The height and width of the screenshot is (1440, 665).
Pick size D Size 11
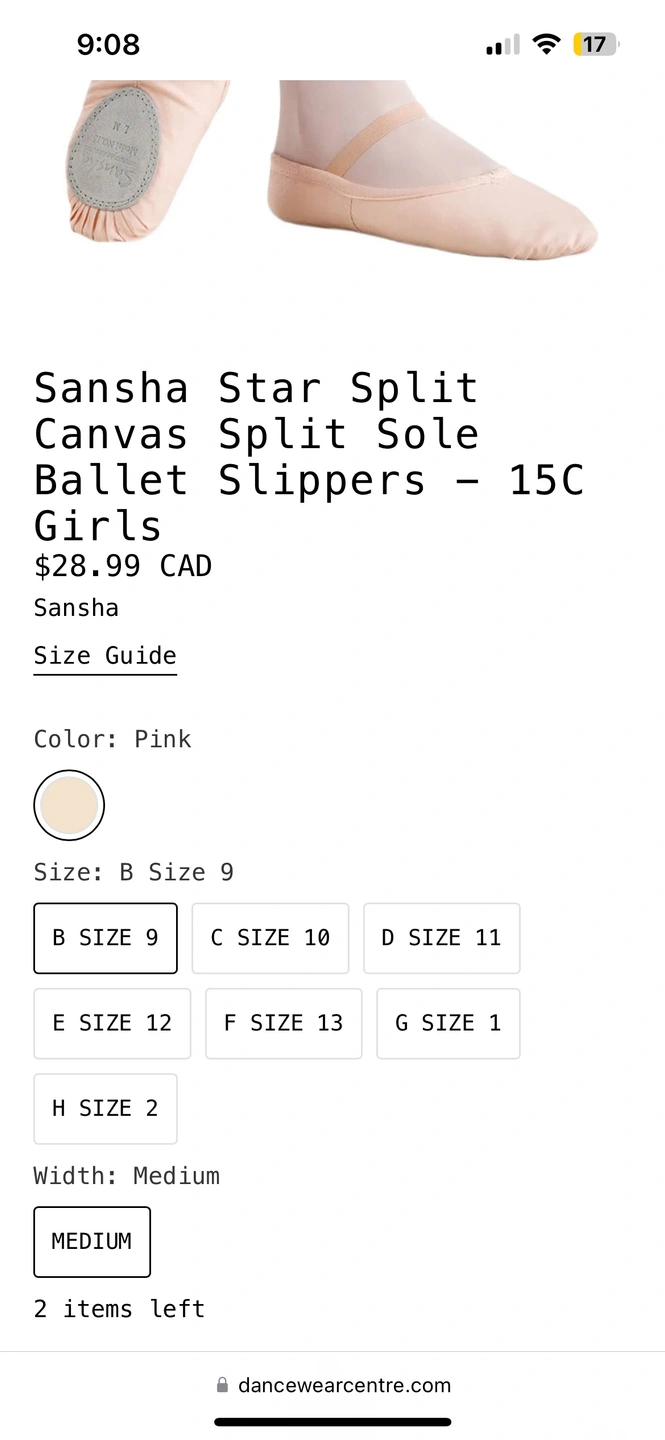(x=441, y=938)
